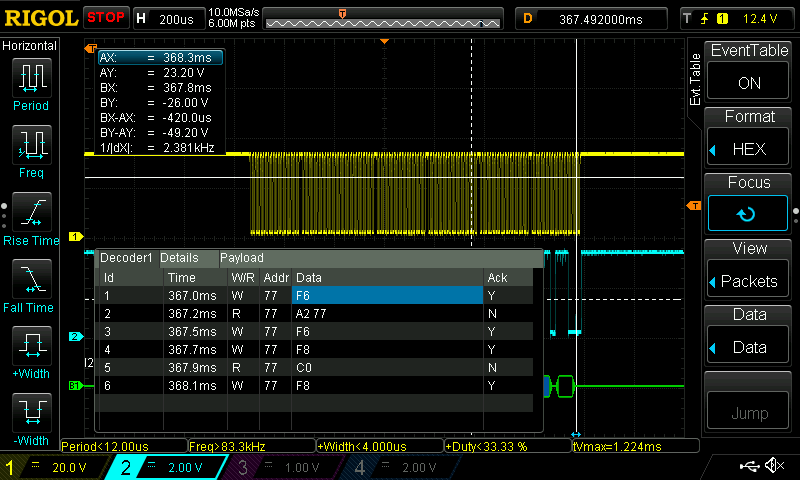Image resolution: width=800 pixels, height=480 pixels.
Task: Select the -Width measurement icon
Action: [30, 414]
